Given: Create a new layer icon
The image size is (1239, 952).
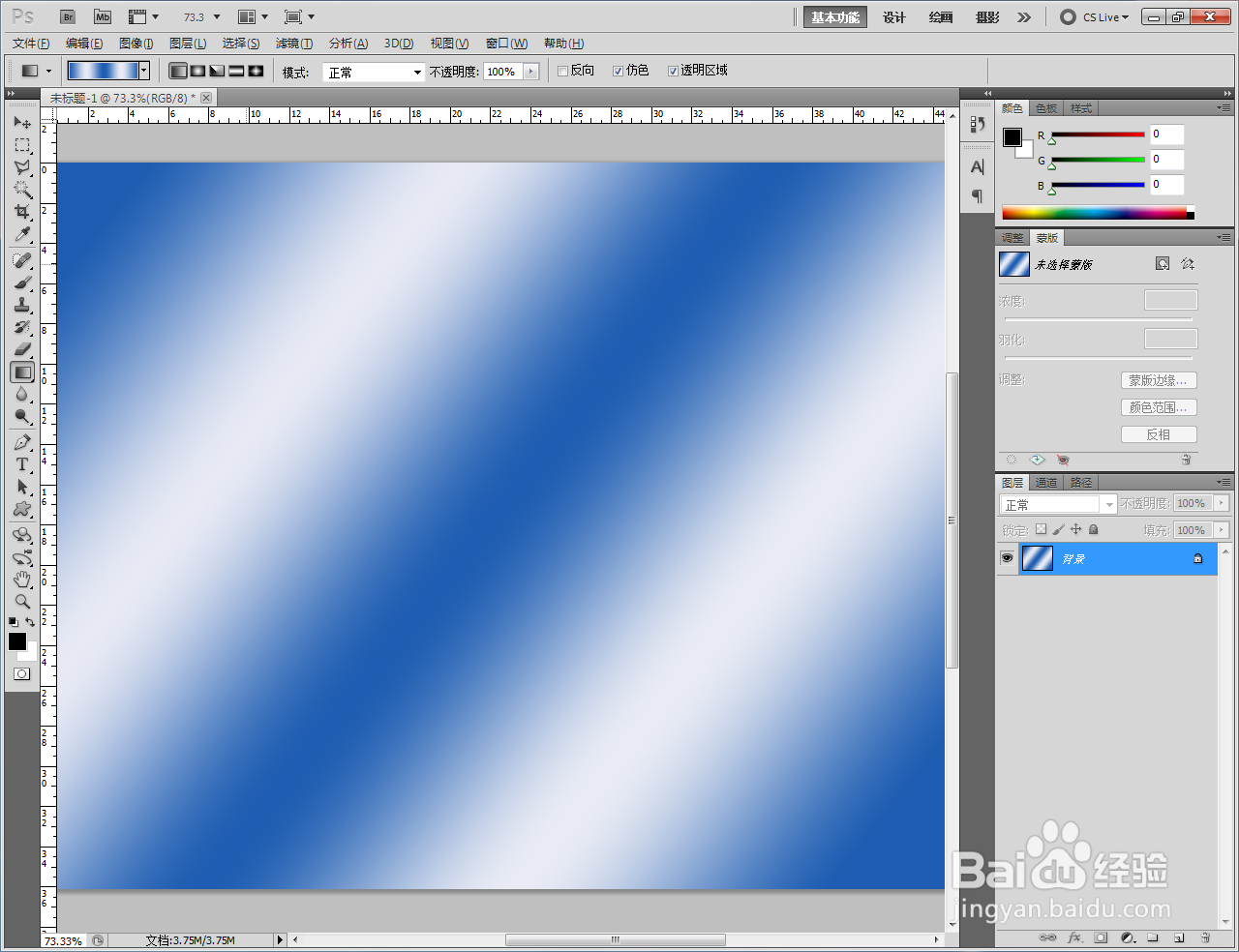Looking at the screenshot, I should pos(1179,937).
